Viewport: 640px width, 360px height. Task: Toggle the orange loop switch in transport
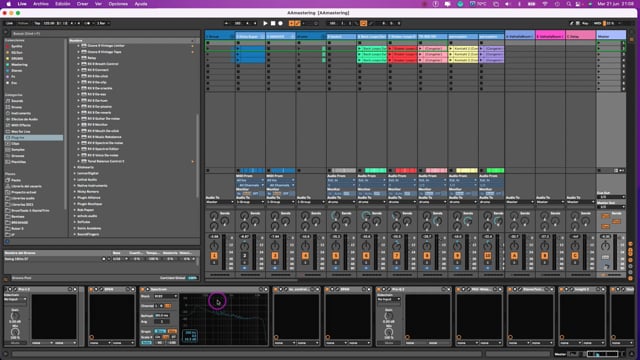[363, 23]
